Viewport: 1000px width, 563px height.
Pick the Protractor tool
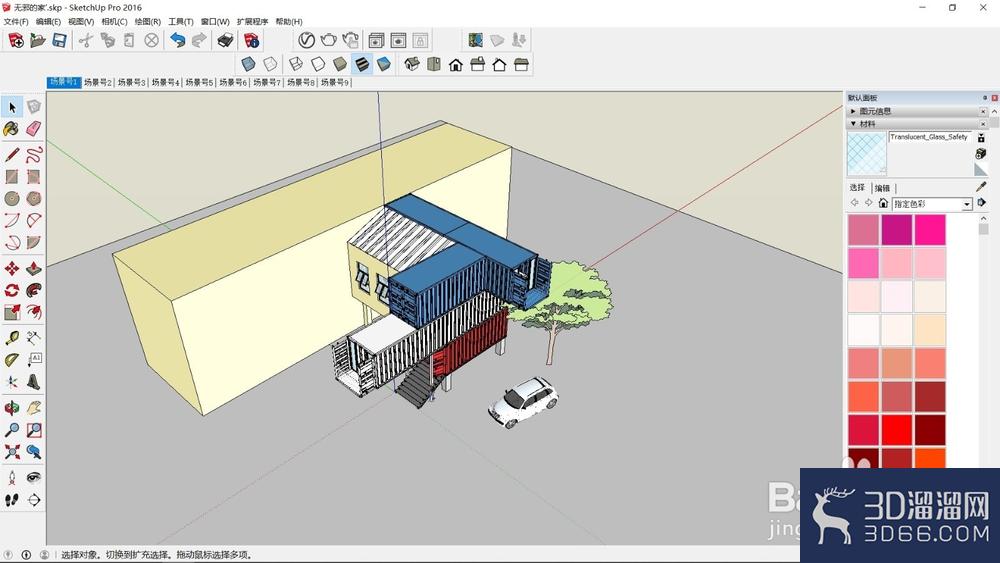(x=11, y=360)
